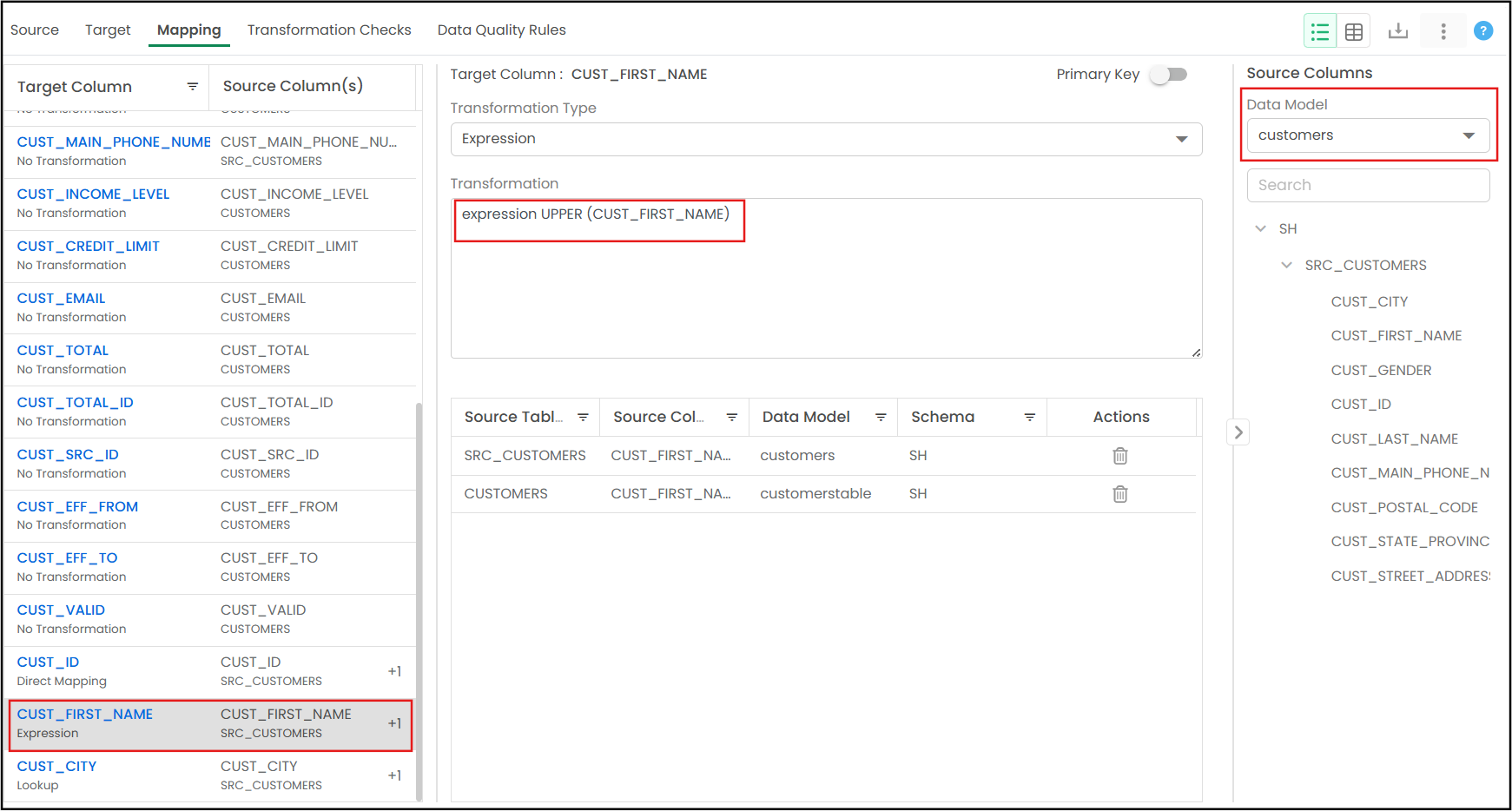Go to Transformation Checks tab
Image resolution: width=1512 pixels, height=811 pixels.
point(329,30)
